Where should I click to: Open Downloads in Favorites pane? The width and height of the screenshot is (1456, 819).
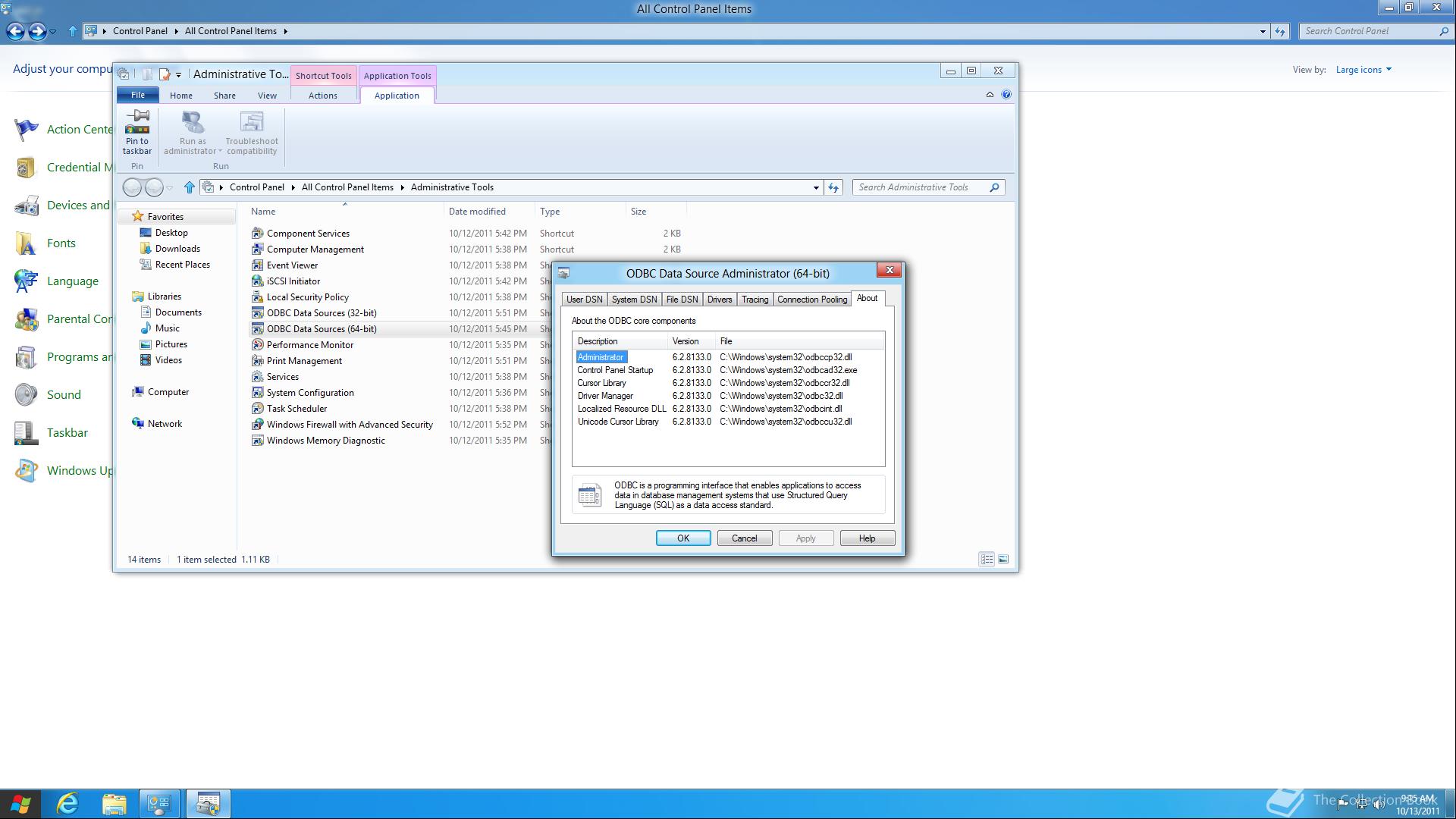177,249
